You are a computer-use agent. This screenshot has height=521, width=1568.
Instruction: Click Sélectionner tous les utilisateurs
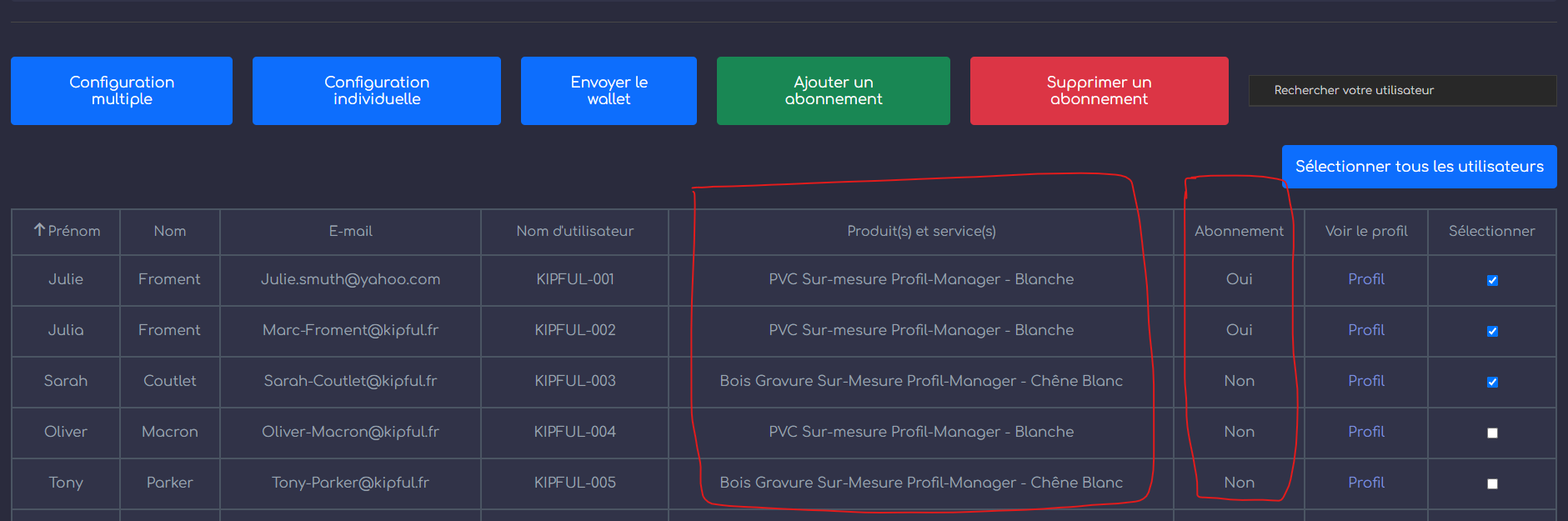tap(1419, 167)
